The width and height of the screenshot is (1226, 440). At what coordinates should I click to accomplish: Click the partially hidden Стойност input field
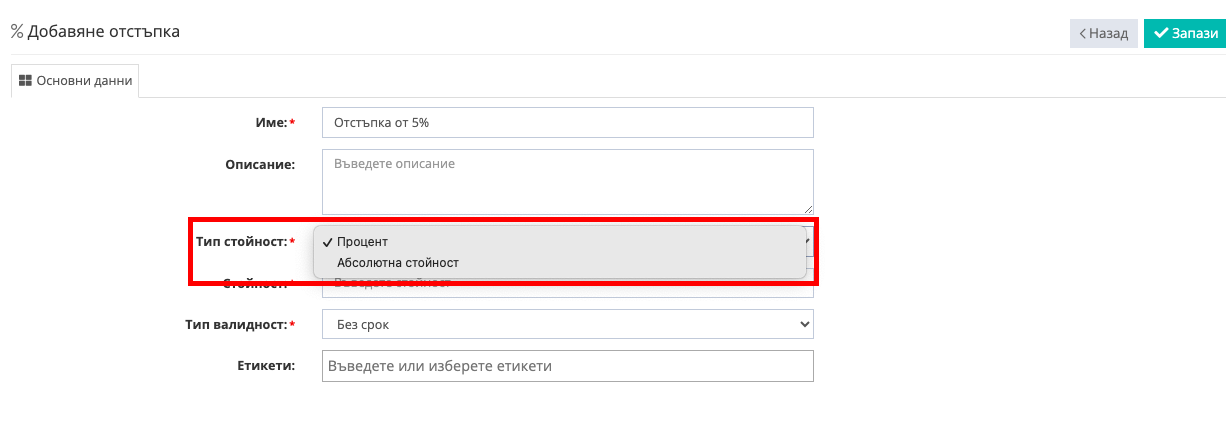click(567, 286)
